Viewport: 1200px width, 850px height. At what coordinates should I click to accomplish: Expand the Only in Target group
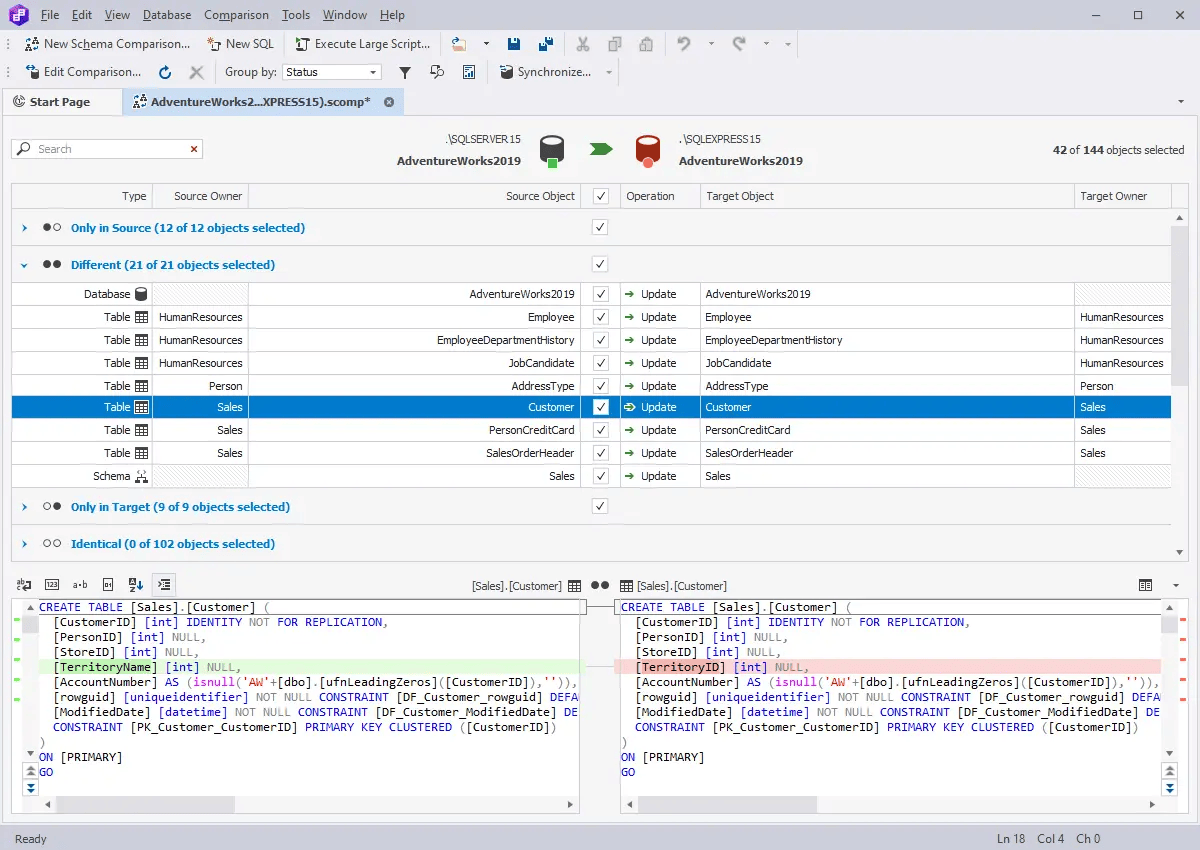click(24, 507)
